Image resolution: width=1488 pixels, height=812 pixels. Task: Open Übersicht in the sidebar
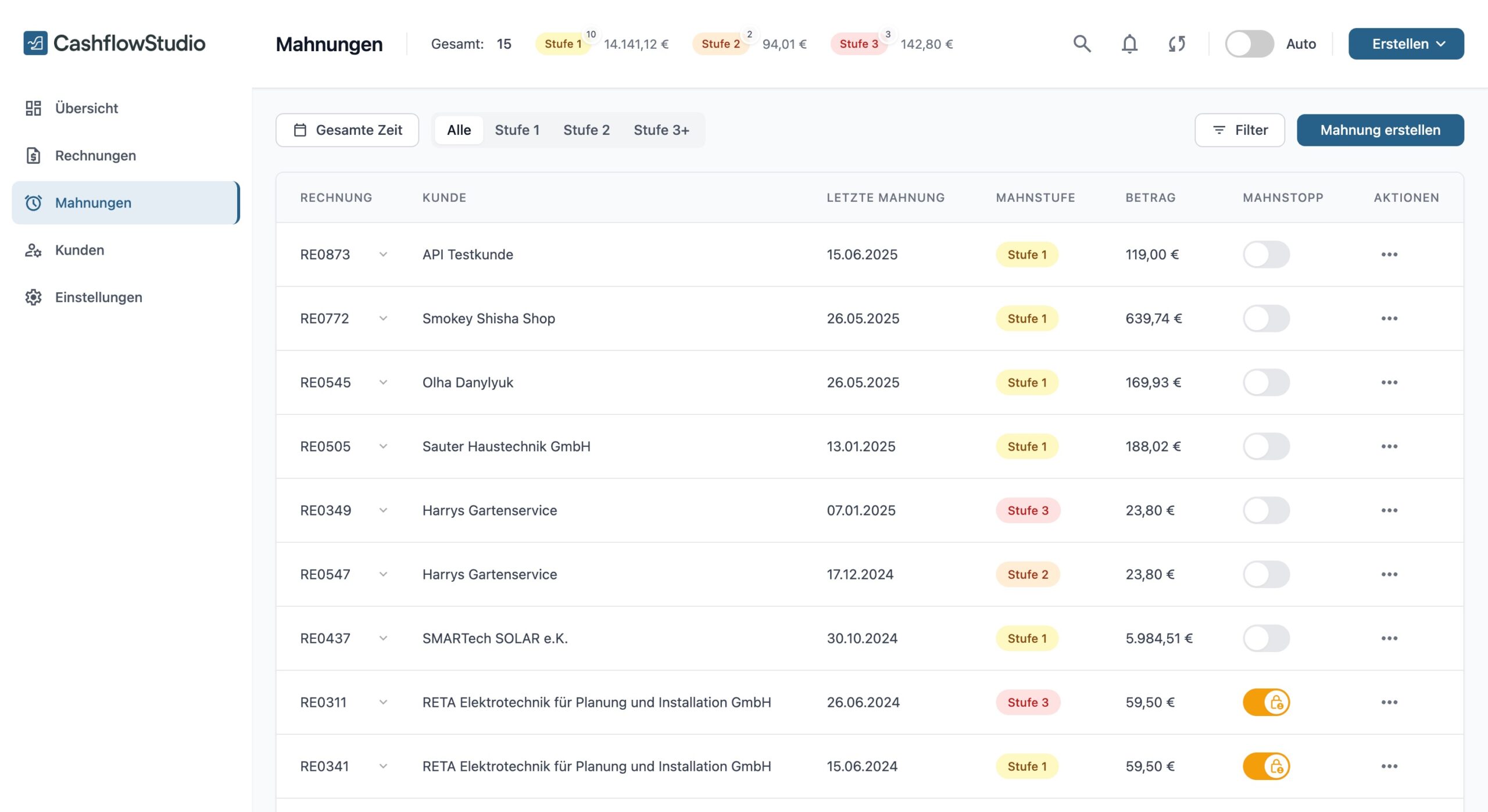point(86,108)
